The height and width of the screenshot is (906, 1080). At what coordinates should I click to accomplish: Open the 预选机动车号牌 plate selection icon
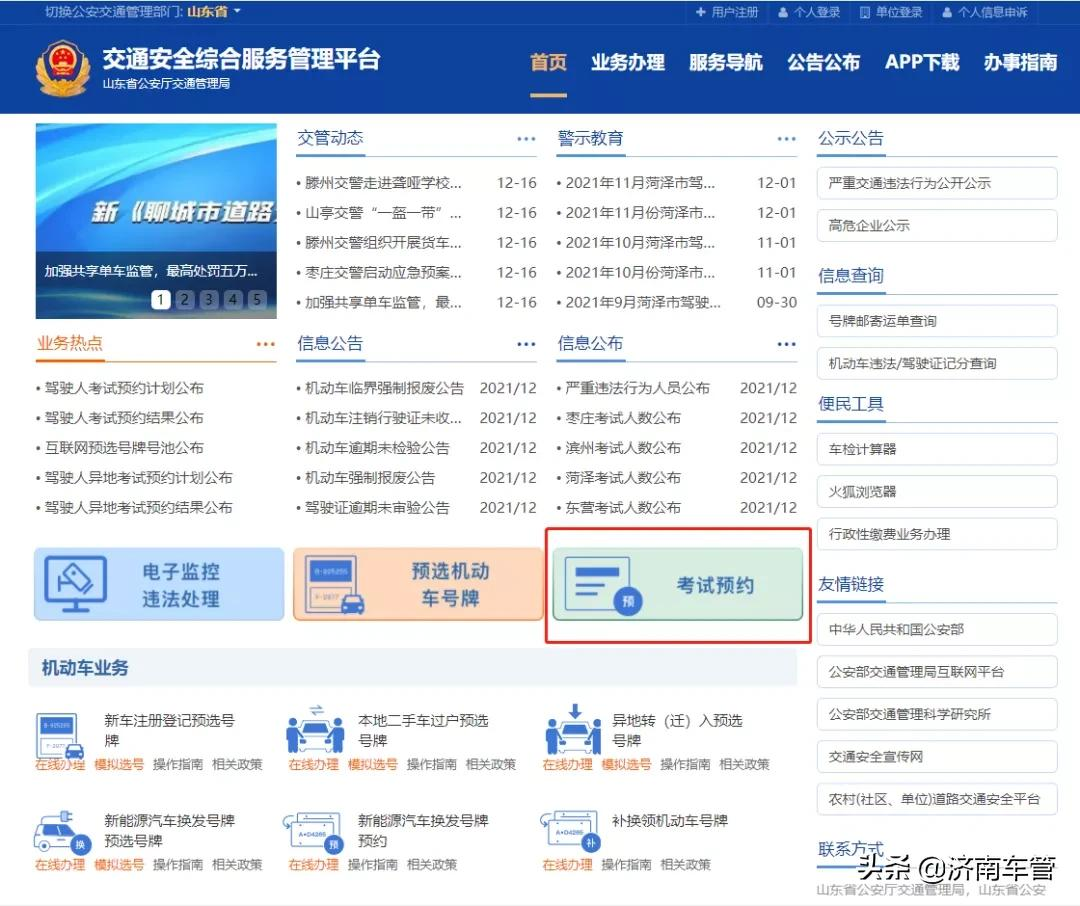[418, 584]
